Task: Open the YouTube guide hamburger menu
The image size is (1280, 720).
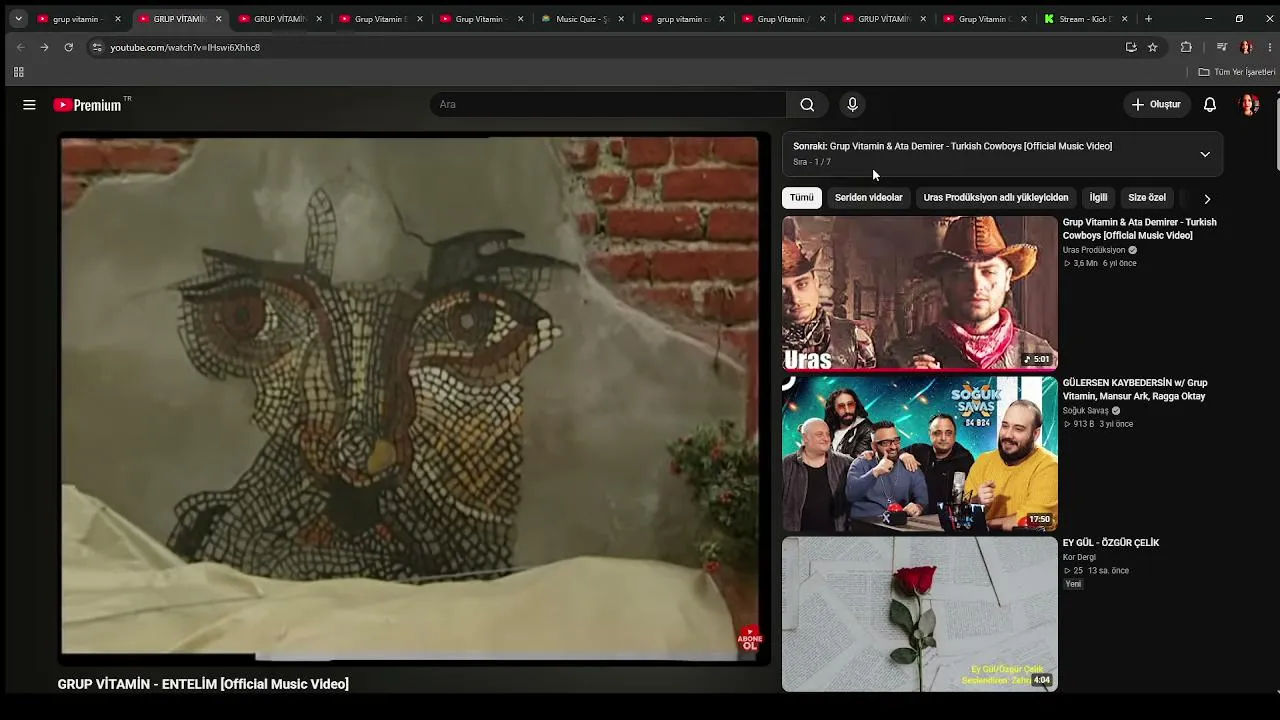Action: (29, 105)
